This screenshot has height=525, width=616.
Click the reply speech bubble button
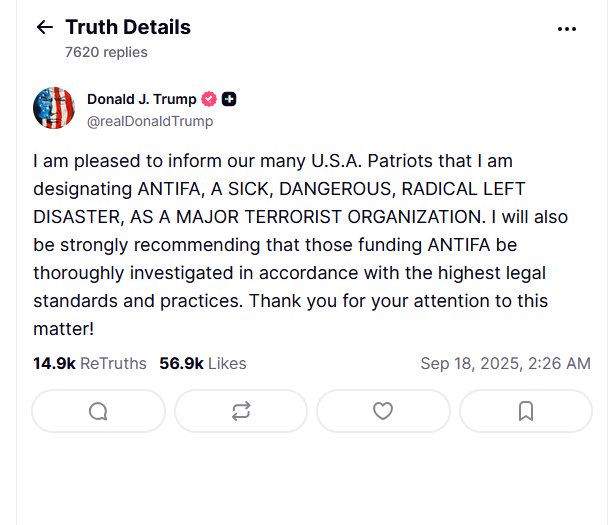(x=98, y=411)
